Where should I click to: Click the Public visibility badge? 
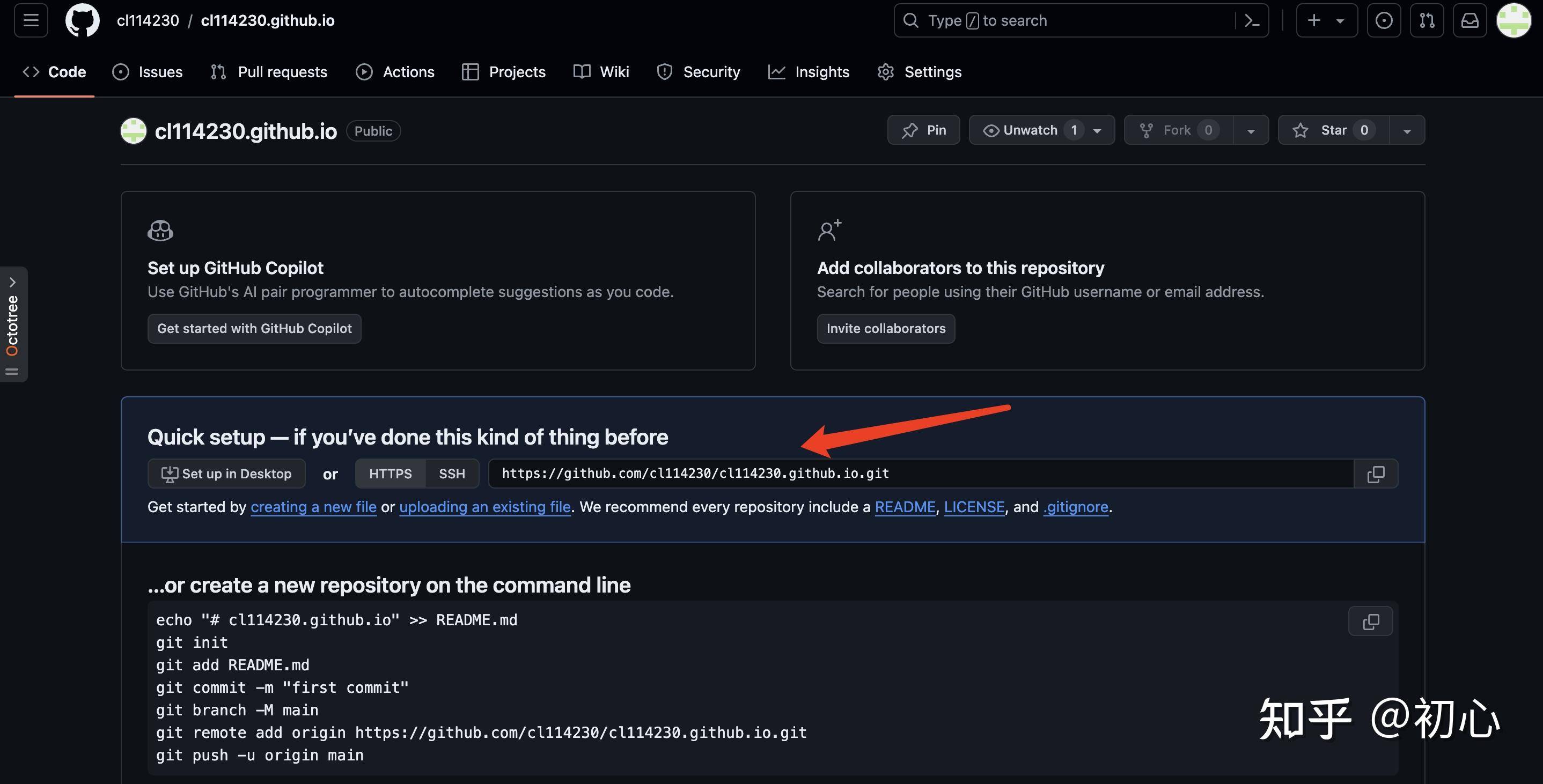(x=373, y=130)
